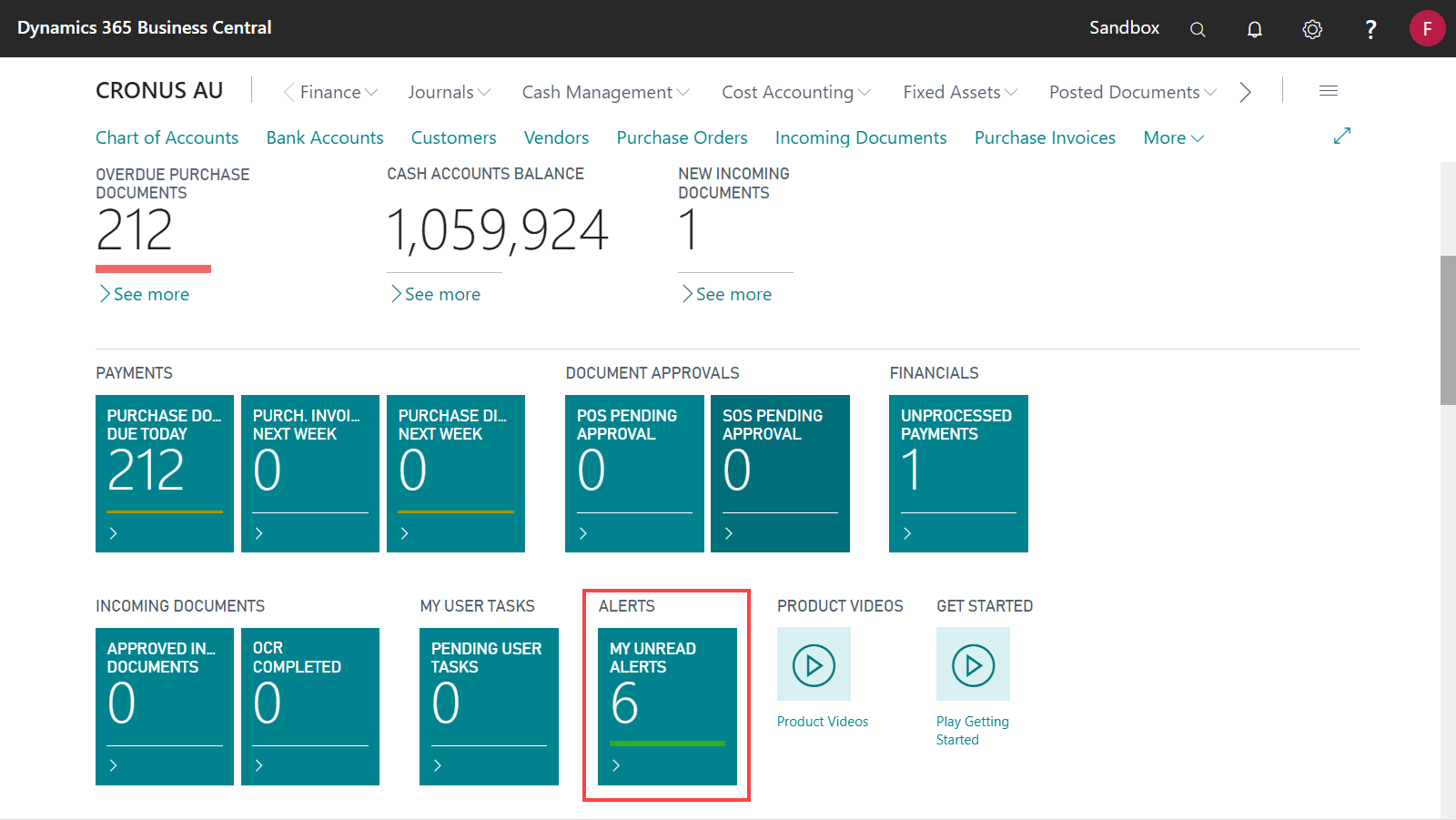This screenshot has height=820, width=1456.
Task: See more new incoming documents
Action: pos(727,294)
